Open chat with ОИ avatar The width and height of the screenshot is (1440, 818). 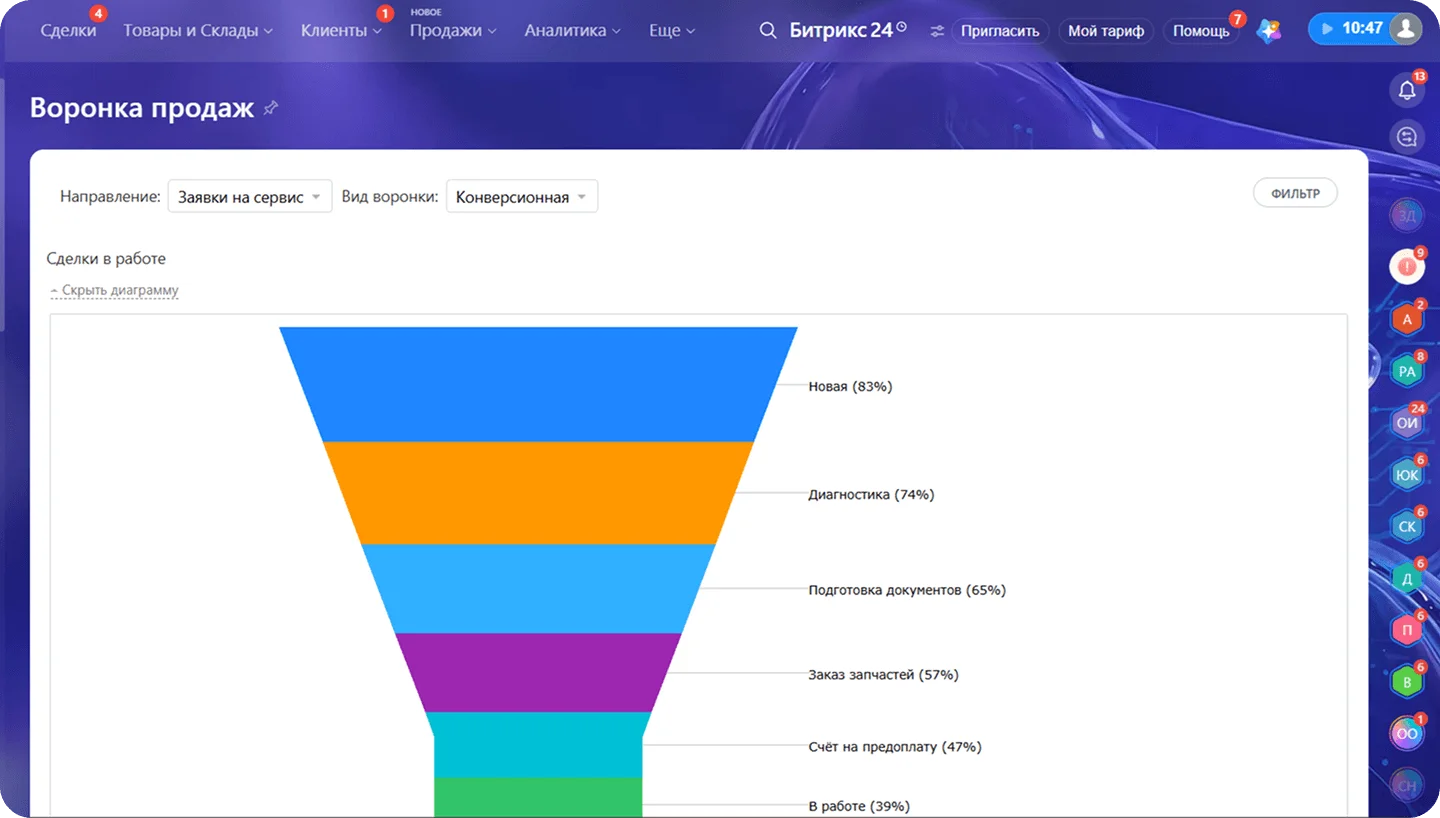click(1407, 423)
